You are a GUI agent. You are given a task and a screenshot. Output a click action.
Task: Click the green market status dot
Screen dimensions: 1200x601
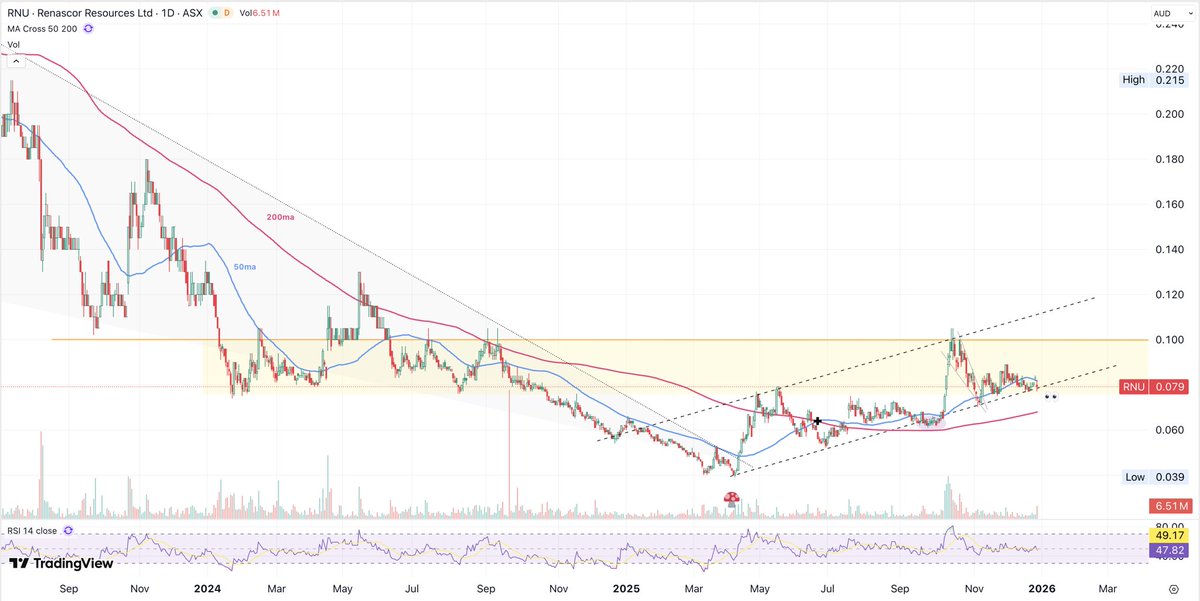(x=215, y=13)
